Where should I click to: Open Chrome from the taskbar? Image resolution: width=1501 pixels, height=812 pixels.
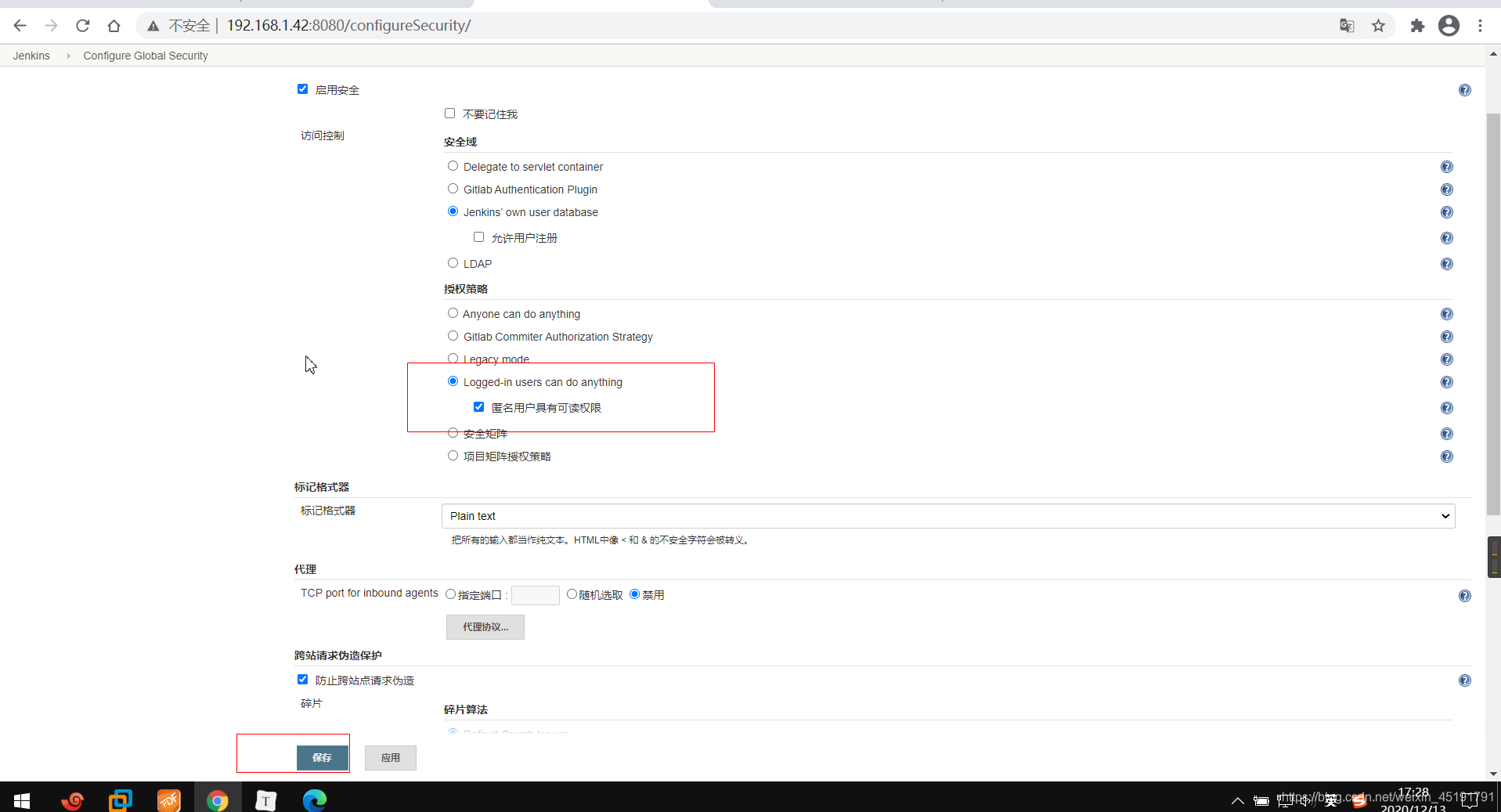pyautogui.click(x=218, y=800)
